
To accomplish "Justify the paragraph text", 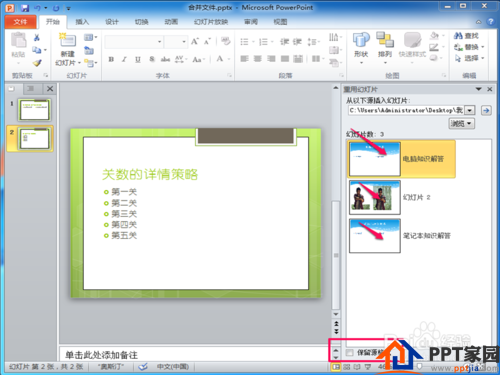I will (285, 59).
